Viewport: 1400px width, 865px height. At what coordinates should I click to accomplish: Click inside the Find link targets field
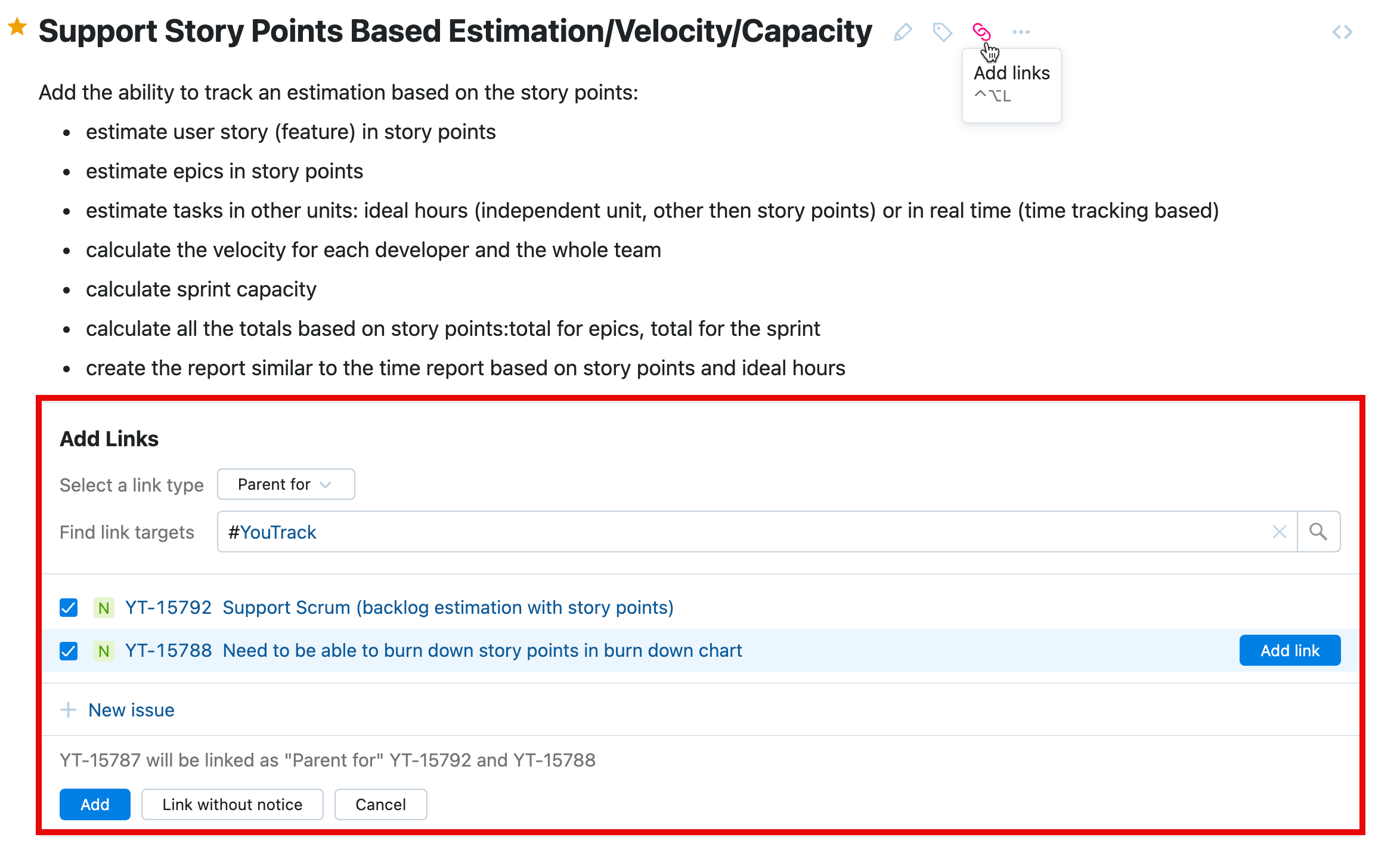pos(716,532)
